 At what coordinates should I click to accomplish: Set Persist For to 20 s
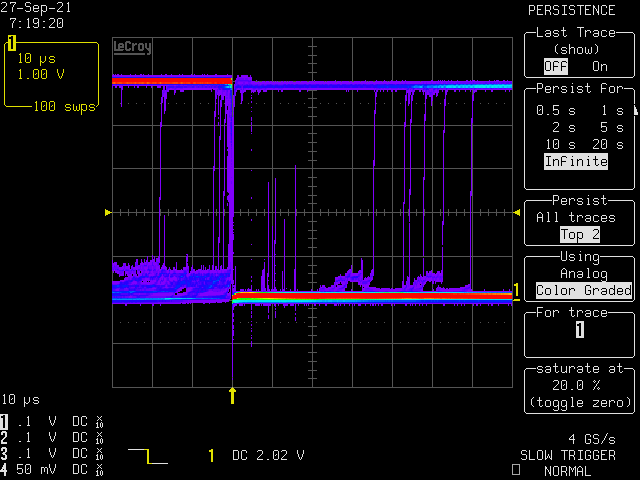tap(608, 144)
